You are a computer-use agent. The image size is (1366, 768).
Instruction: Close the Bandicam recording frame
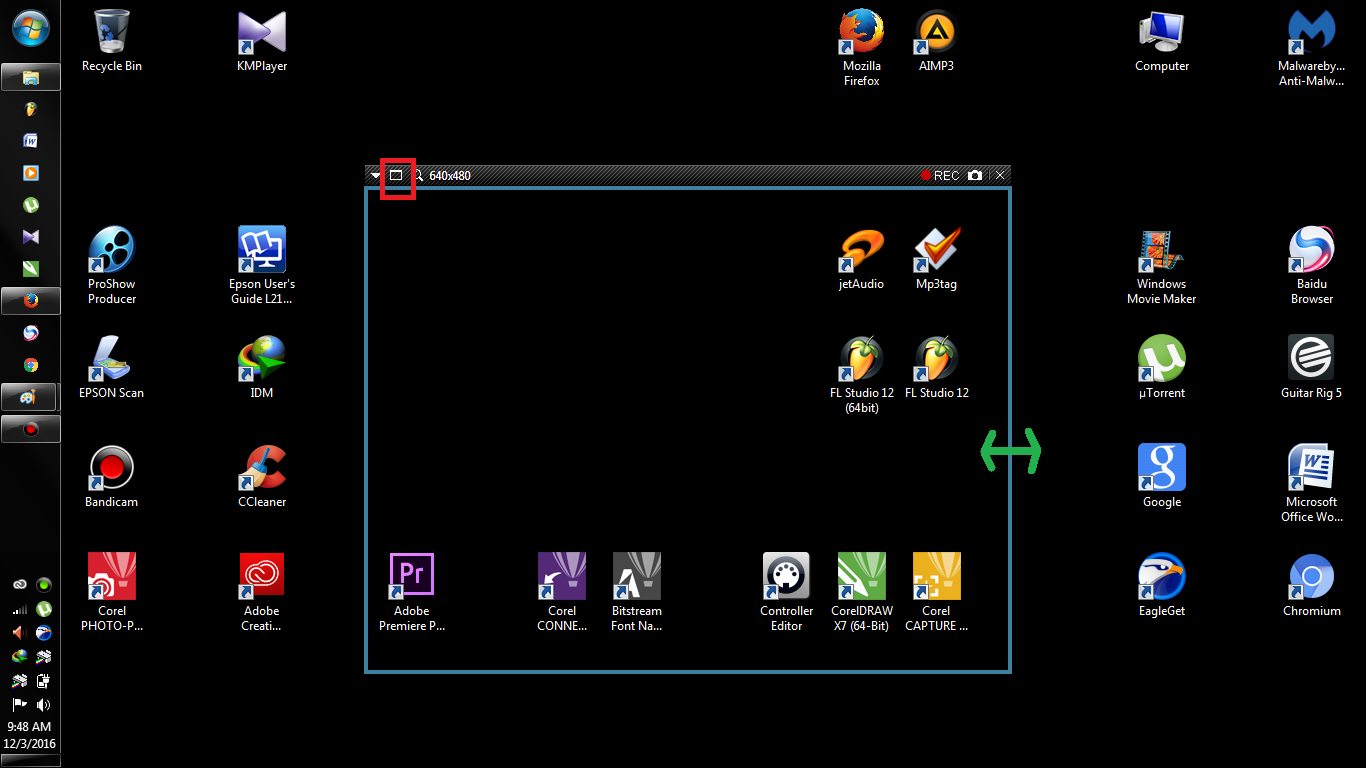(1000, 175)
